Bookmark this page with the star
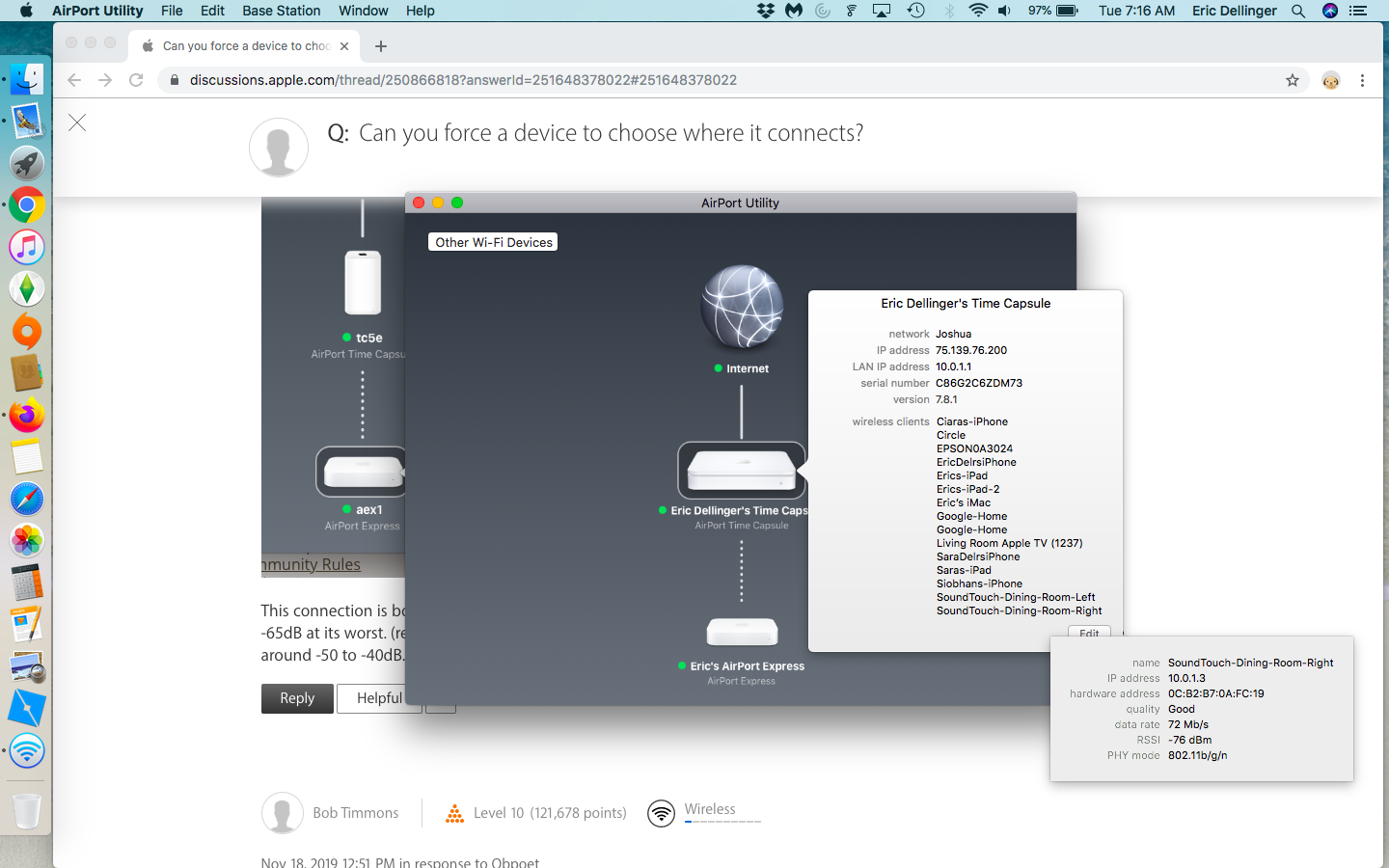 click(x=1293, y=80)
